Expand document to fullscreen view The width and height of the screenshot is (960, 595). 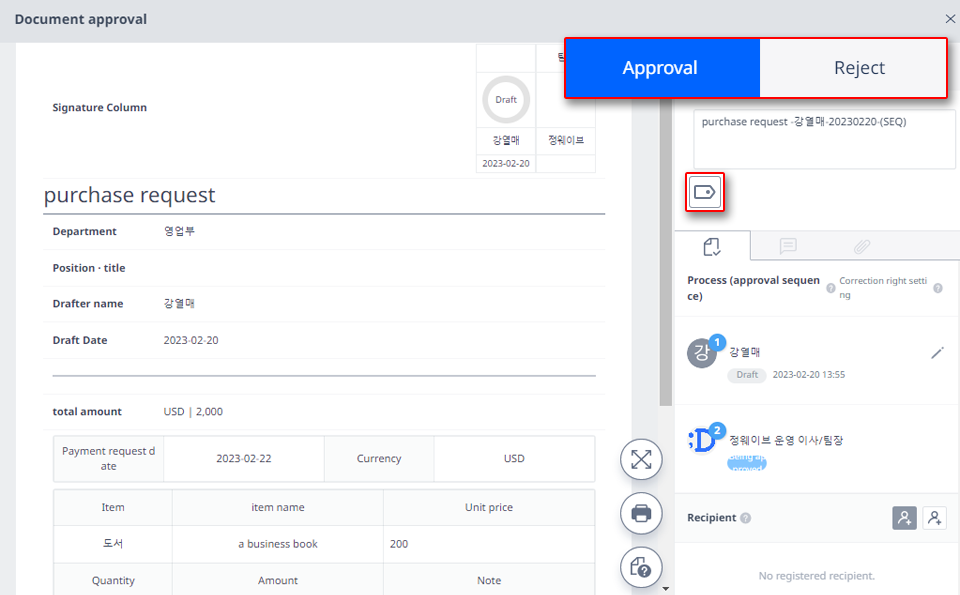tap(640, 458)
